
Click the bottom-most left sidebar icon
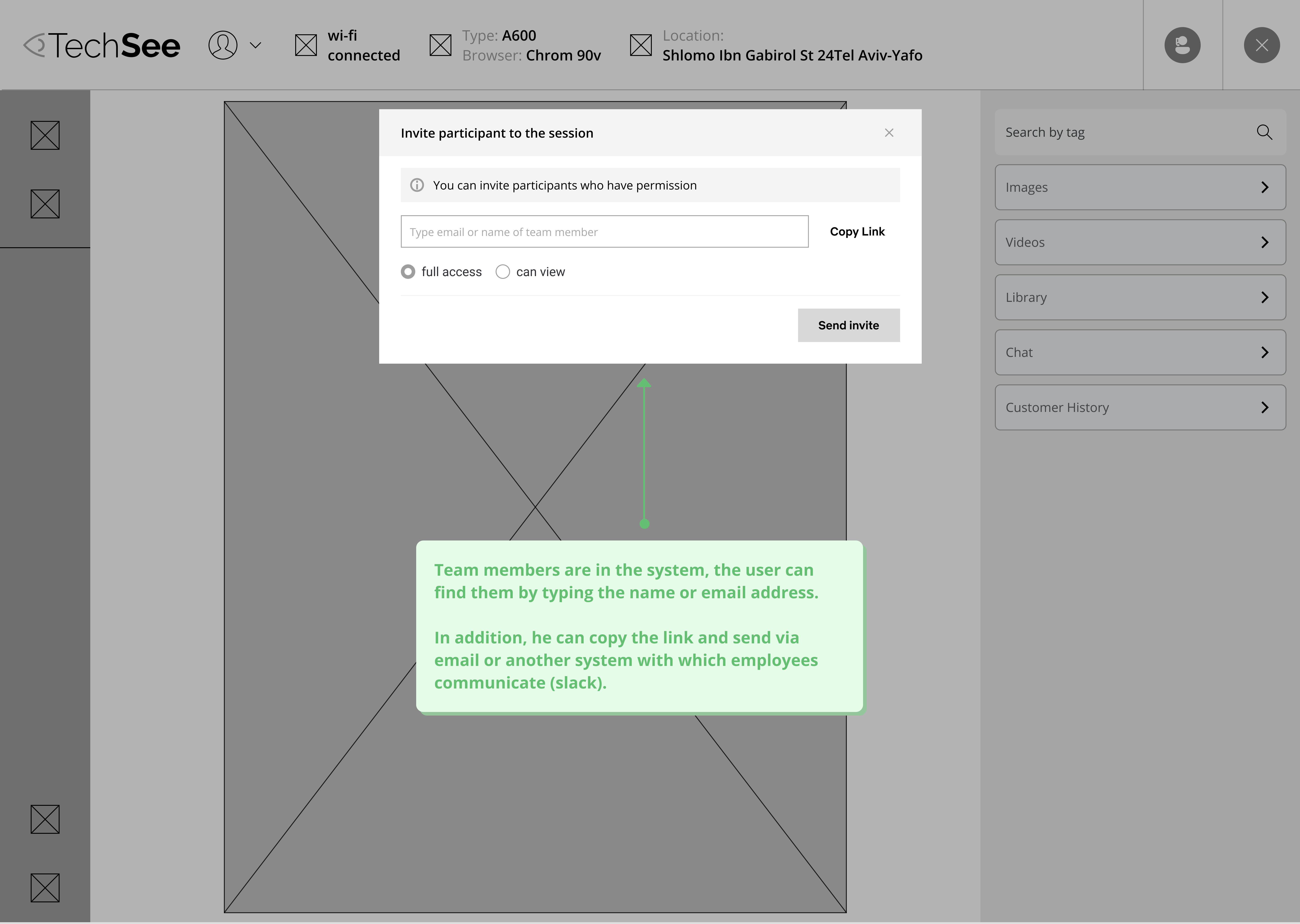point(45,888)
